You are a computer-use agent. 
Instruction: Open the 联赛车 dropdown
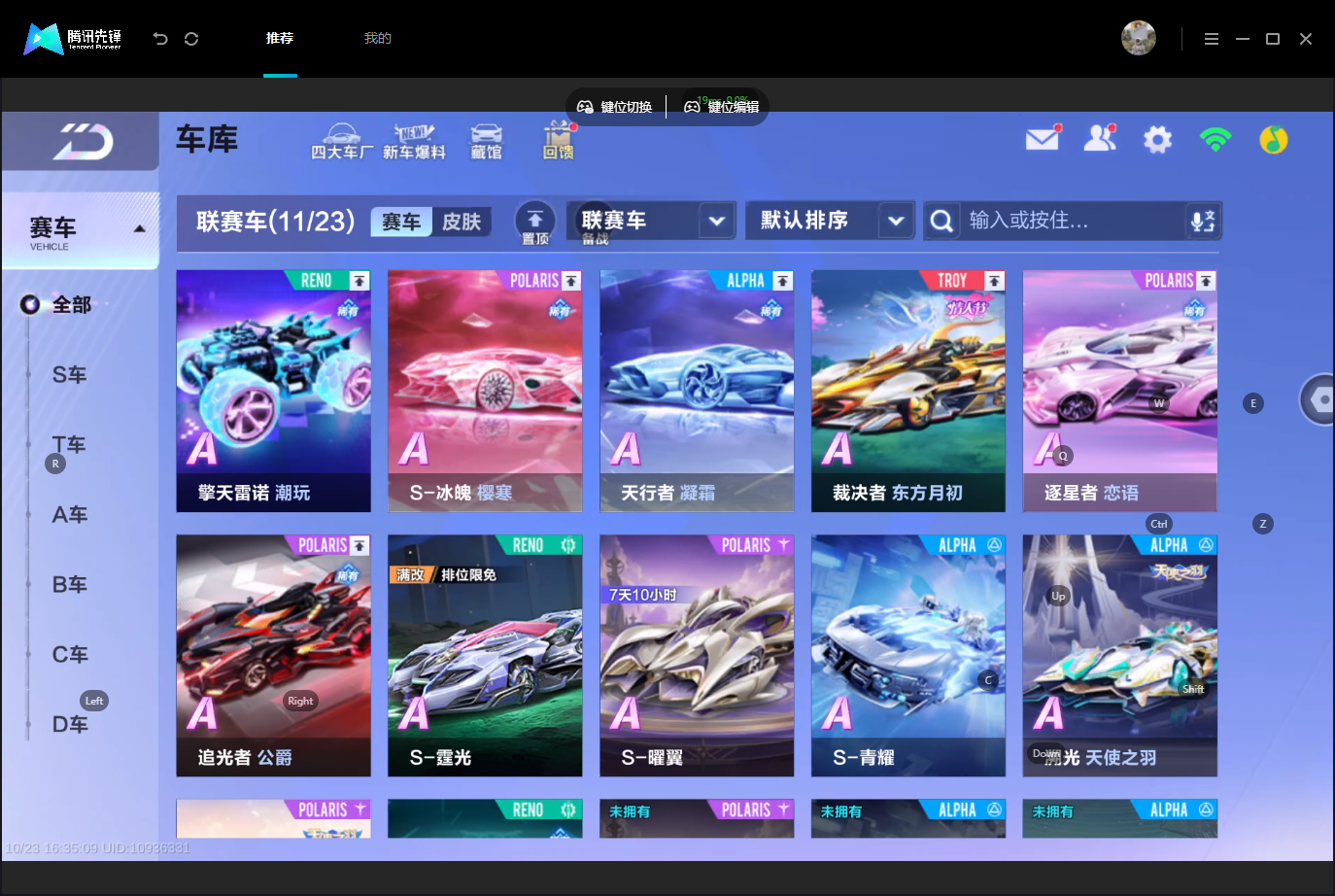[651, 221]
